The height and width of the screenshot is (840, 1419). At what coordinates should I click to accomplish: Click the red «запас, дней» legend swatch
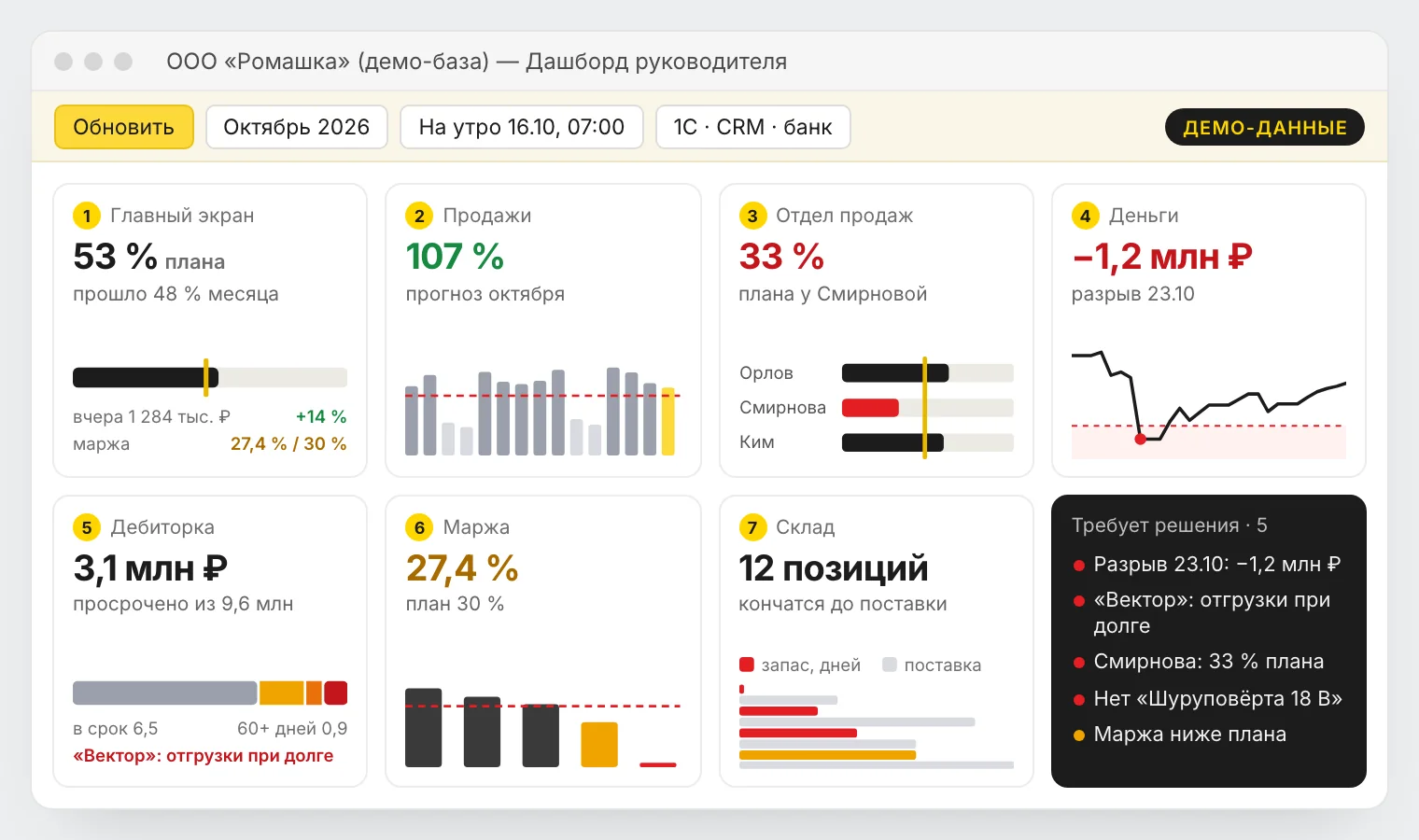click(x=747, y=665)
